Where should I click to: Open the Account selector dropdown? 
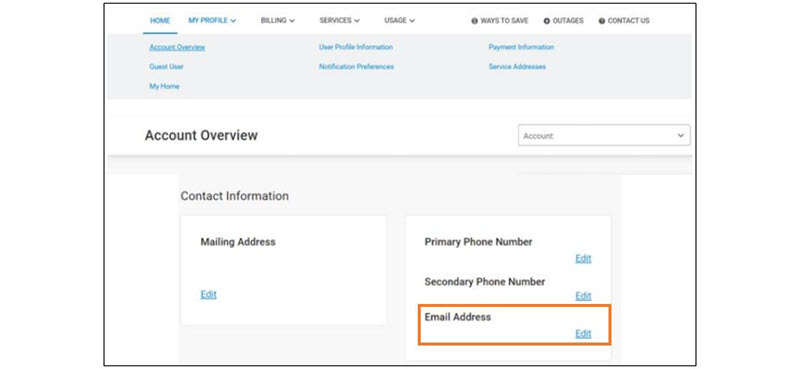pyautogui.click(x=604, y=136)
